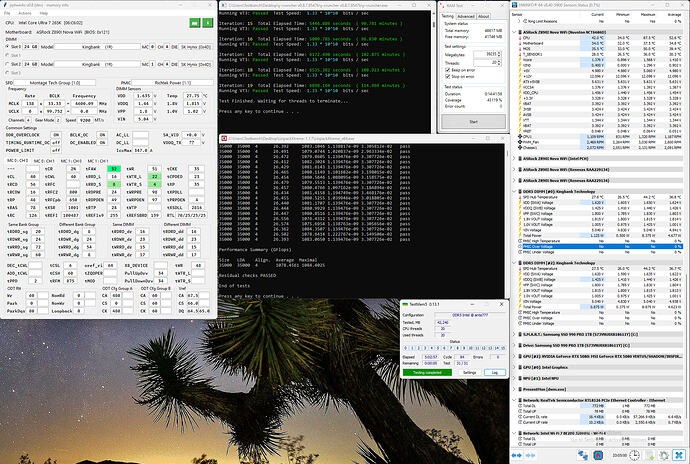Collapse the Realtek Ethernet Network group

[x=514, y=400]
